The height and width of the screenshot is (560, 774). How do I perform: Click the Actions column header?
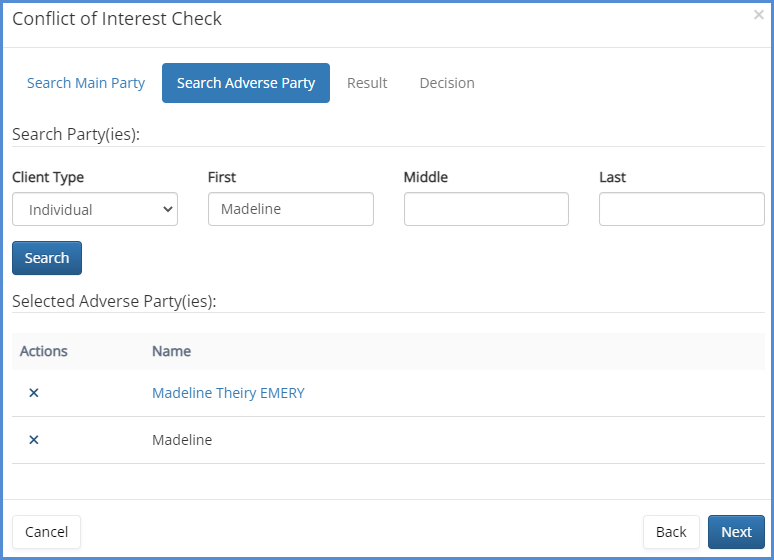tap(44, 351)
